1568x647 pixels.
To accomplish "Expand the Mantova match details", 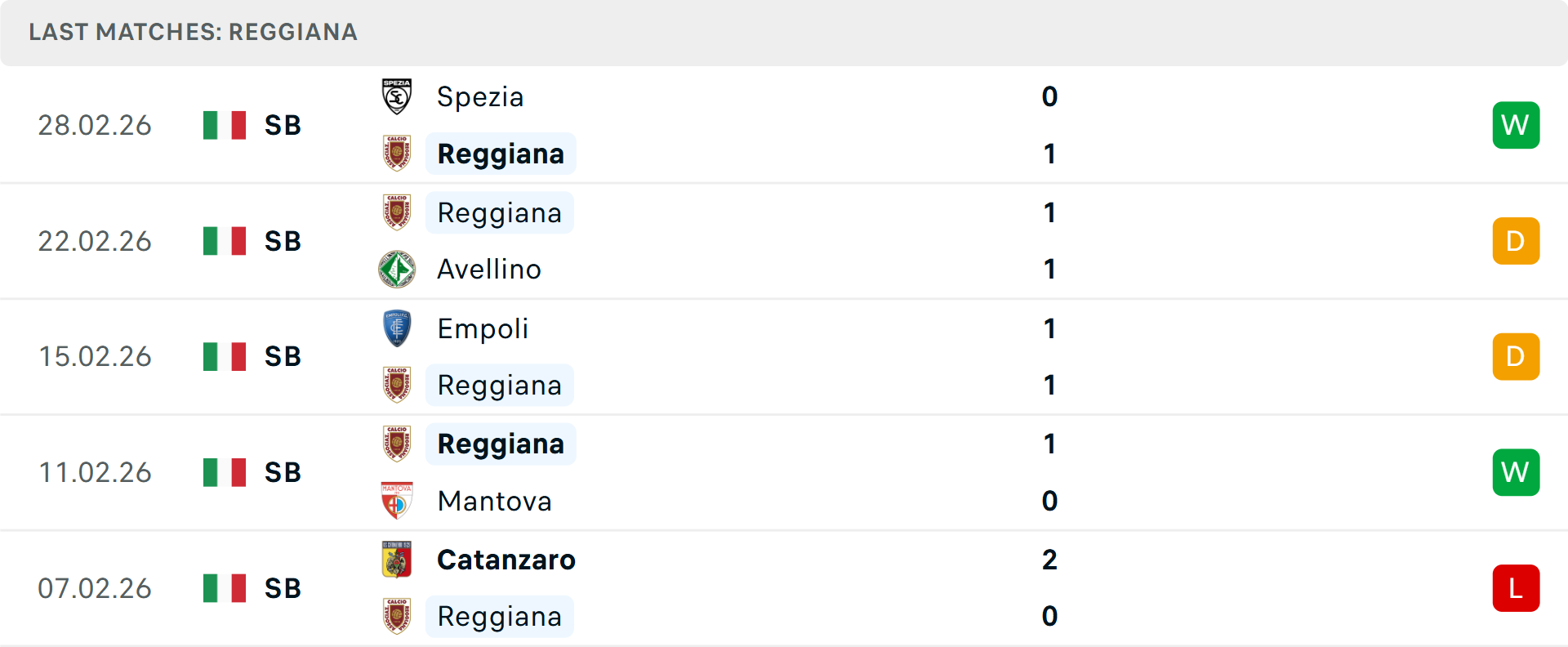I will point(784,472).
